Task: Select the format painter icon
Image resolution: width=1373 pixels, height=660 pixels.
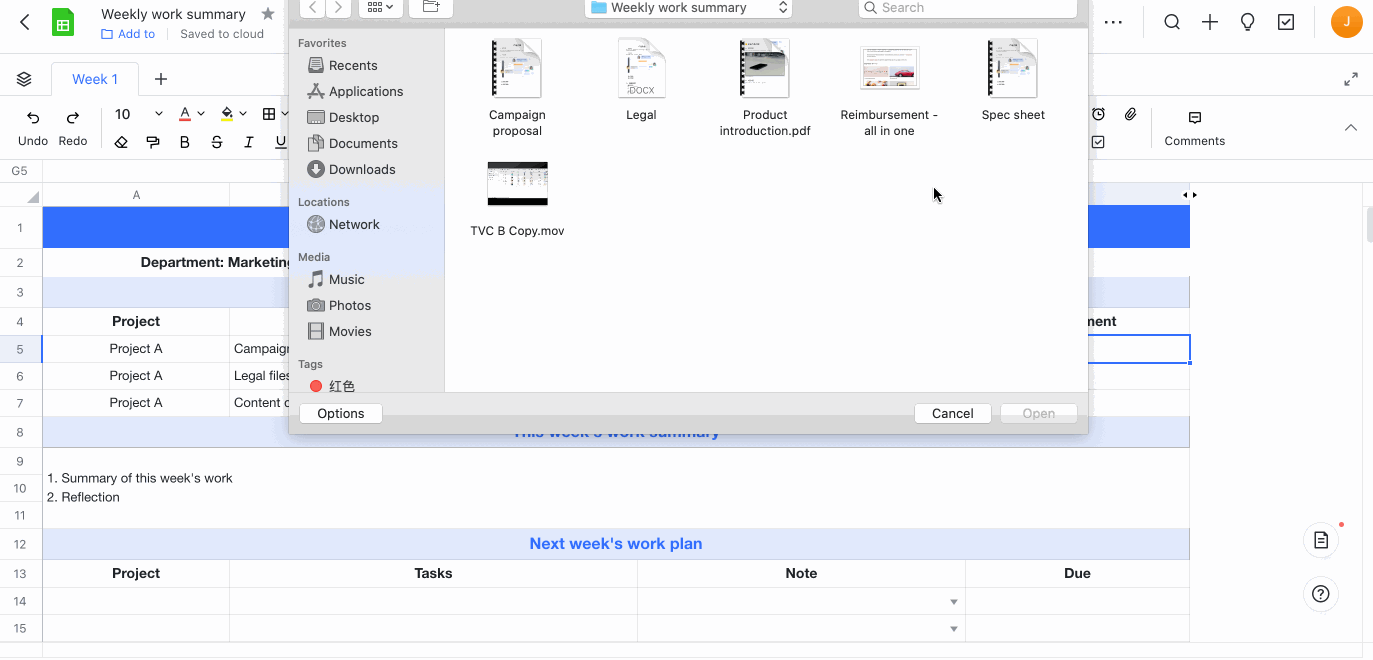Action: [x=153, y=142]
